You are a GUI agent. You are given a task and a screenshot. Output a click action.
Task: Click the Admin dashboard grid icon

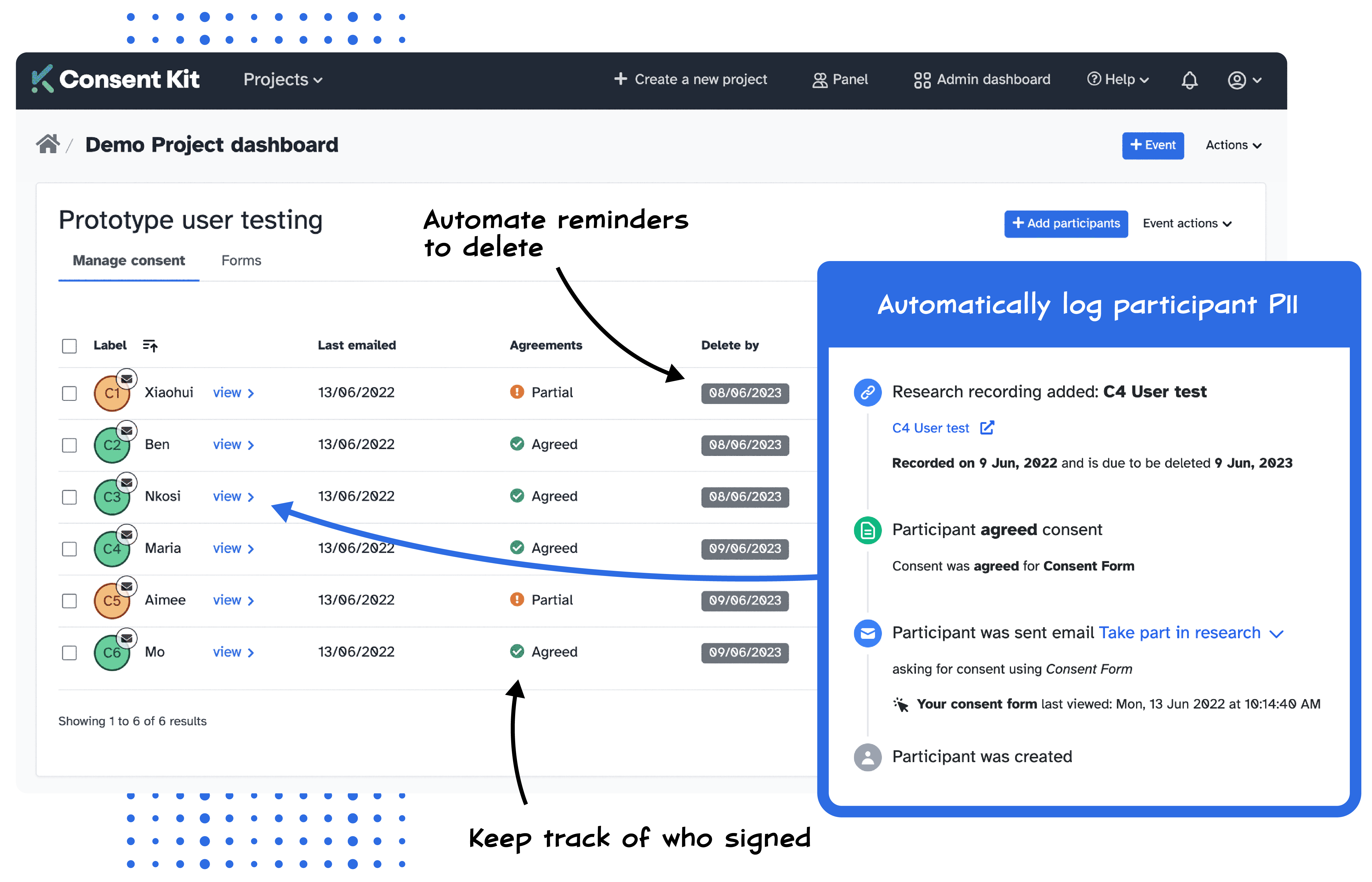[922, 80]
